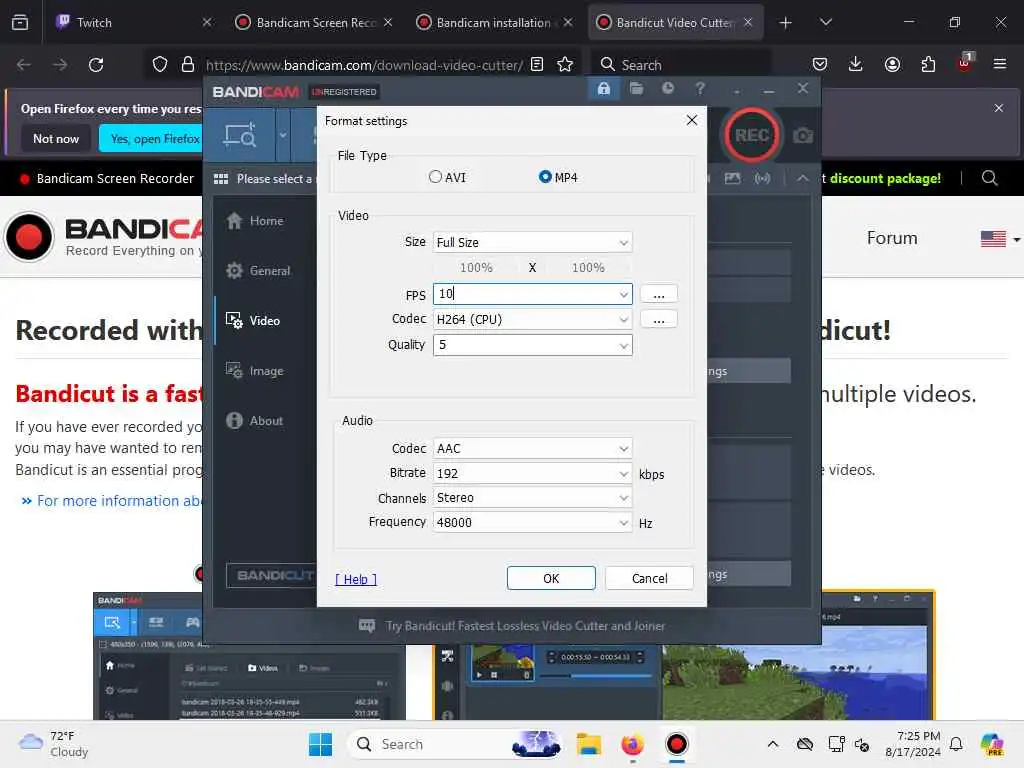
Task: Reload the page in Firefox
Action: [96, 65]
